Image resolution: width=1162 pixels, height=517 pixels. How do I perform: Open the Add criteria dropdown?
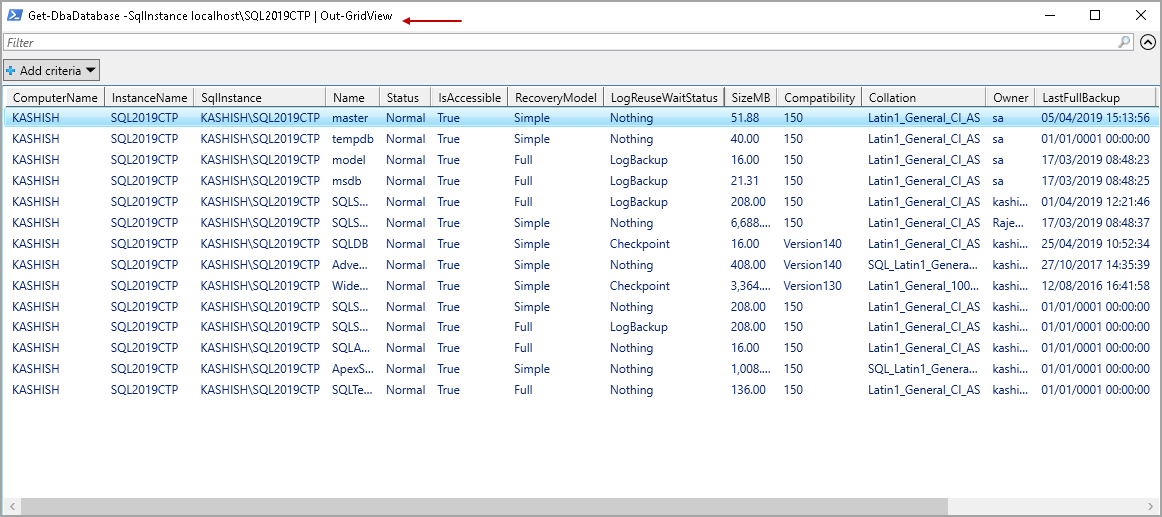coord(52,70)
